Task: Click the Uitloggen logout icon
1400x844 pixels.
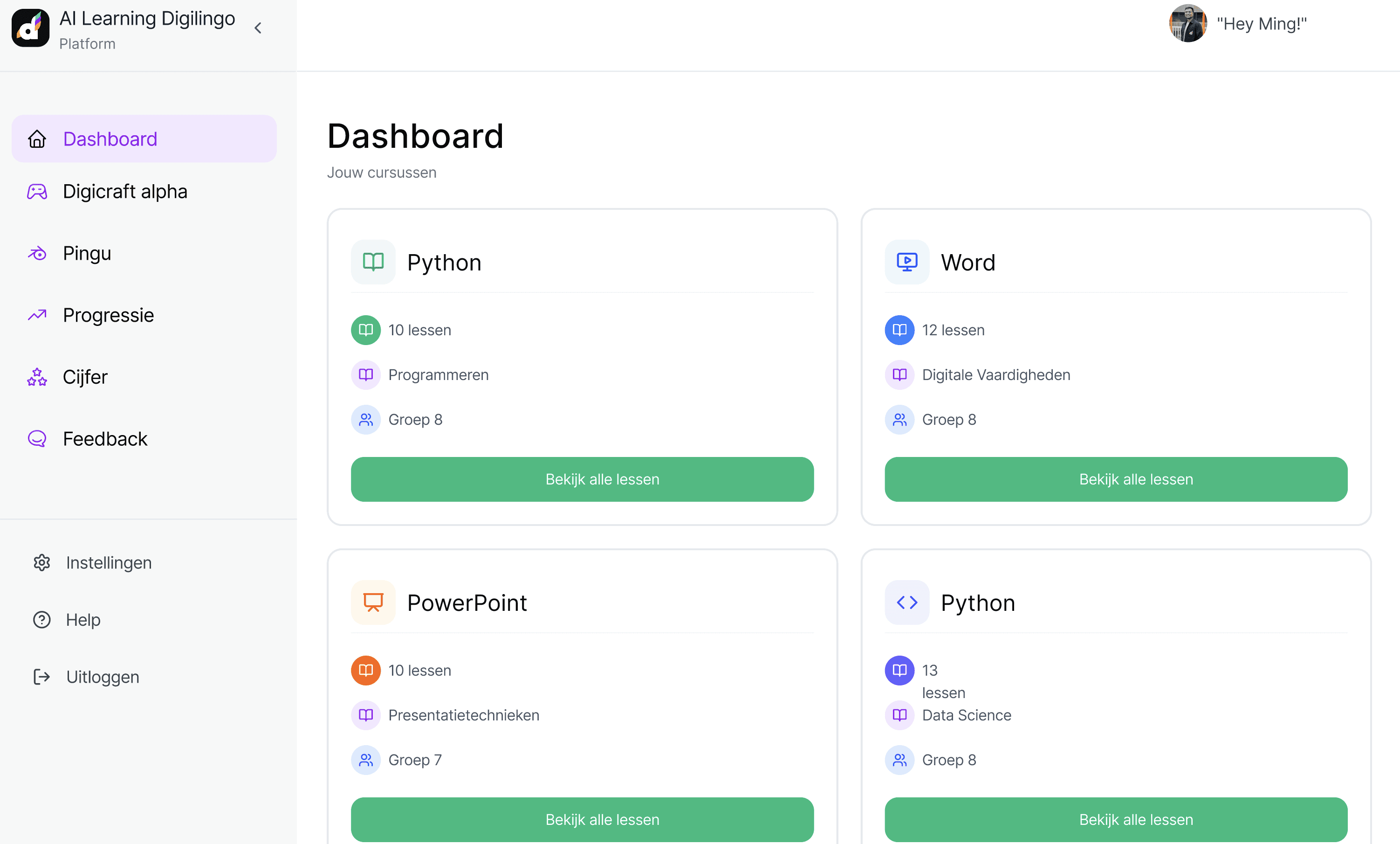Action: (x=41, y=677)
